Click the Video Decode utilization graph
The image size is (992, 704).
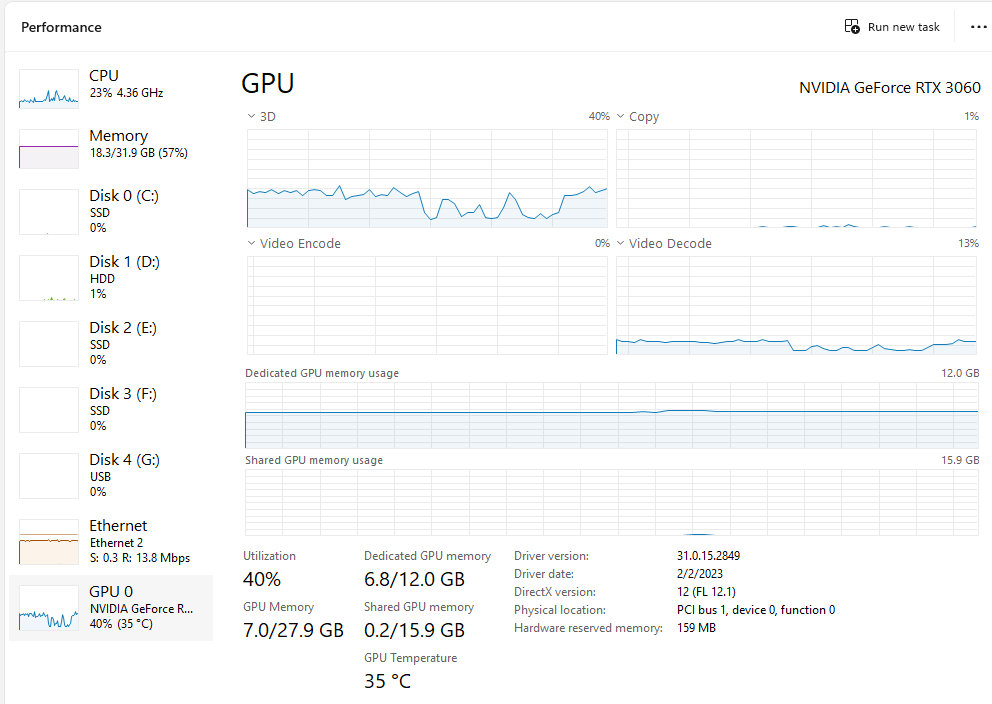[796, 305]
